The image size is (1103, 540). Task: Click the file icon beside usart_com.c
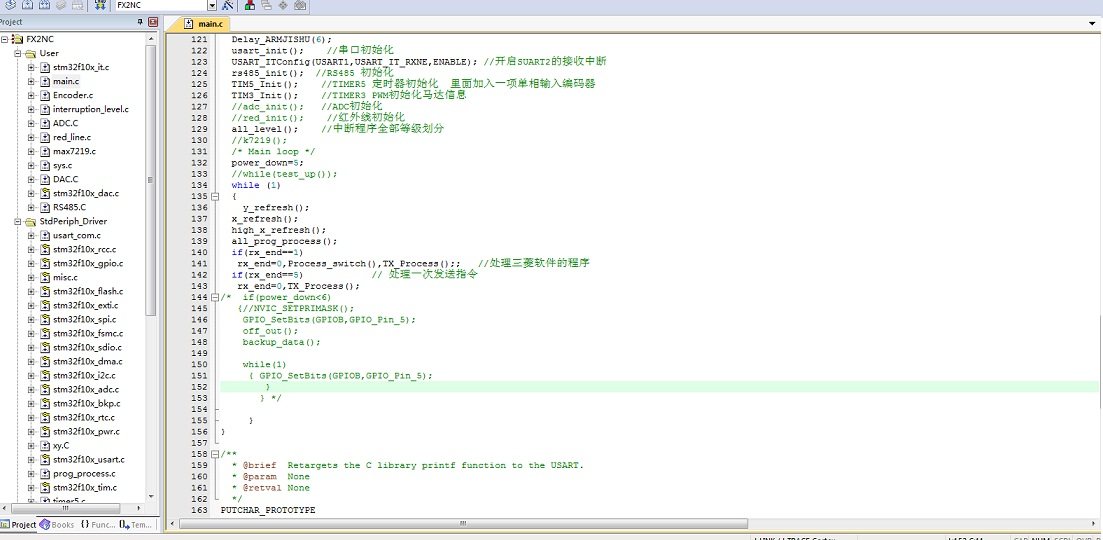45,235
